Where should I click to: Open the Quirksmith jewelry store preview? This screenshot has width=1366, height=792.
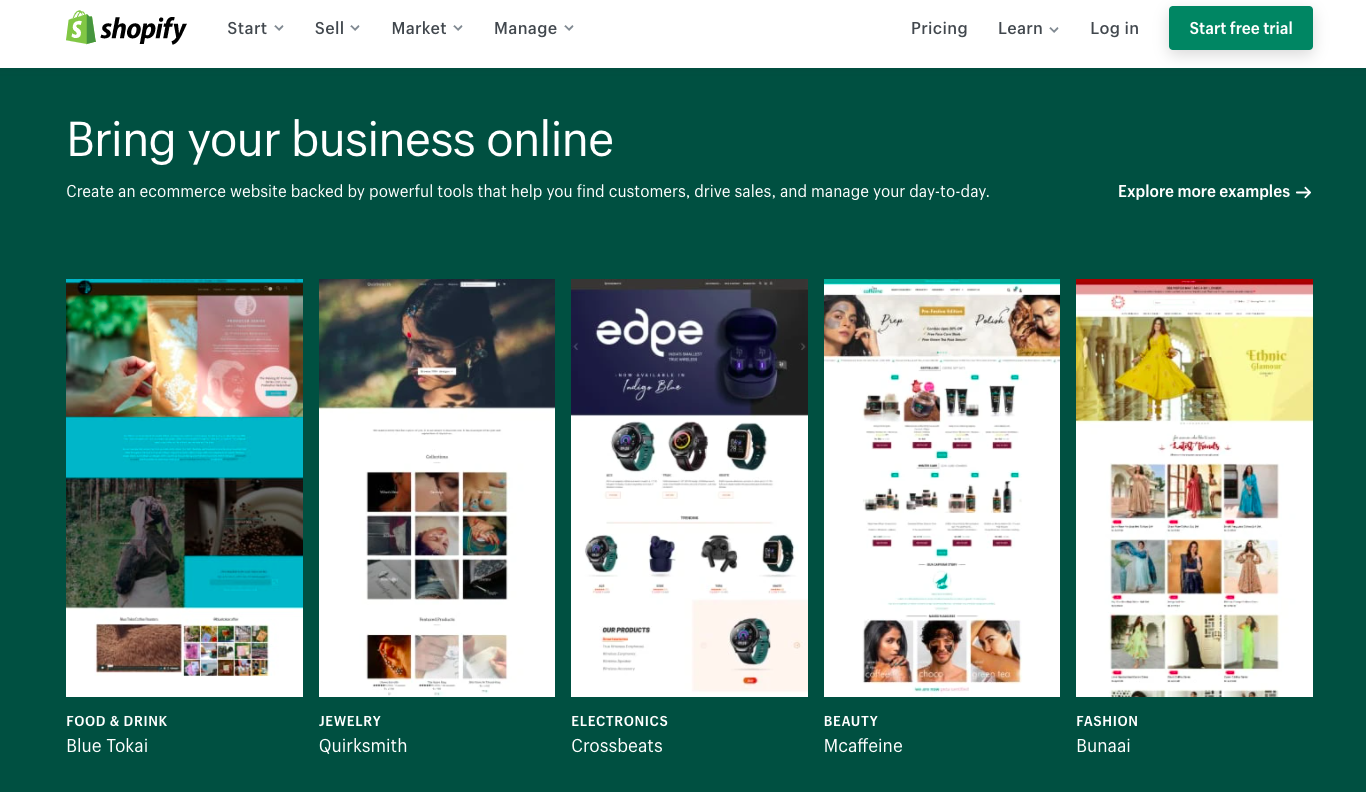pos(437,488)
